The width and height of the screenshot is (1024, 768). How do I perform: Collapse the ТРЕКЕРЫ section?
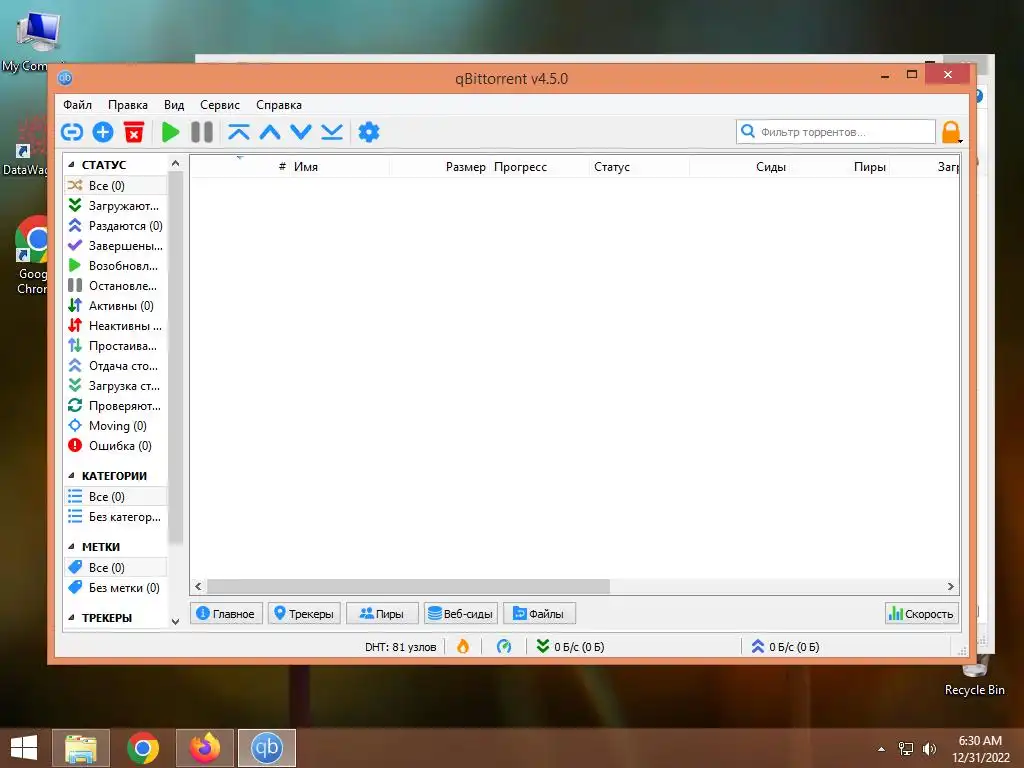pos(71,617)
